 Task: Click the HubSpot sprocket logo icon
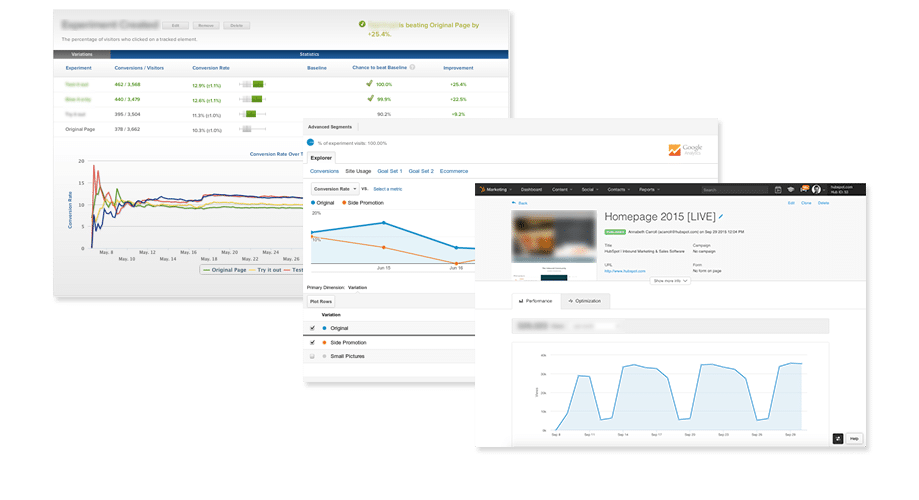[482, 189]
